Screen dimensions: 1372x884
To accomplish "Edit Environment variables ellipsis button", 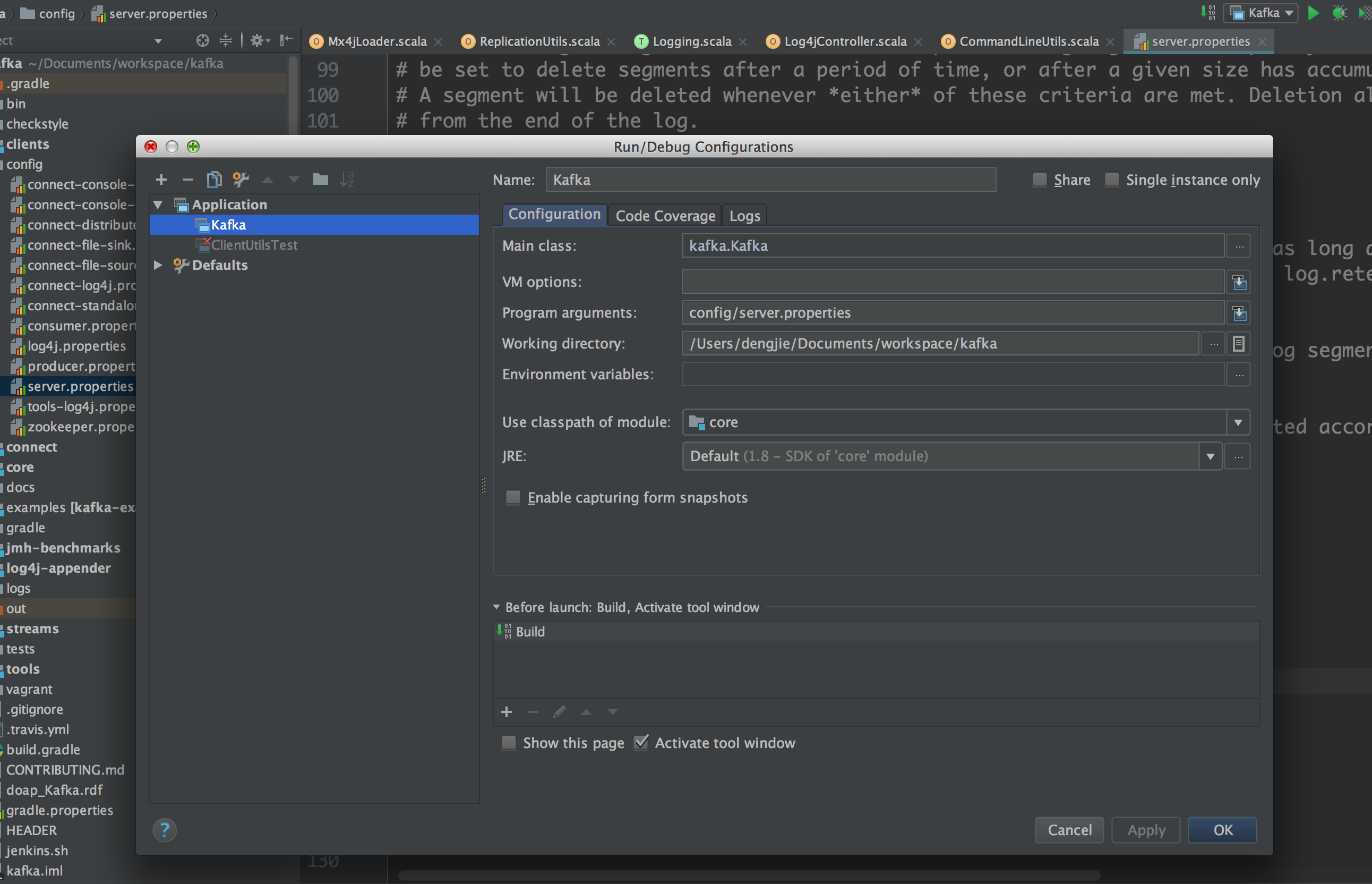I will 1239,375.
